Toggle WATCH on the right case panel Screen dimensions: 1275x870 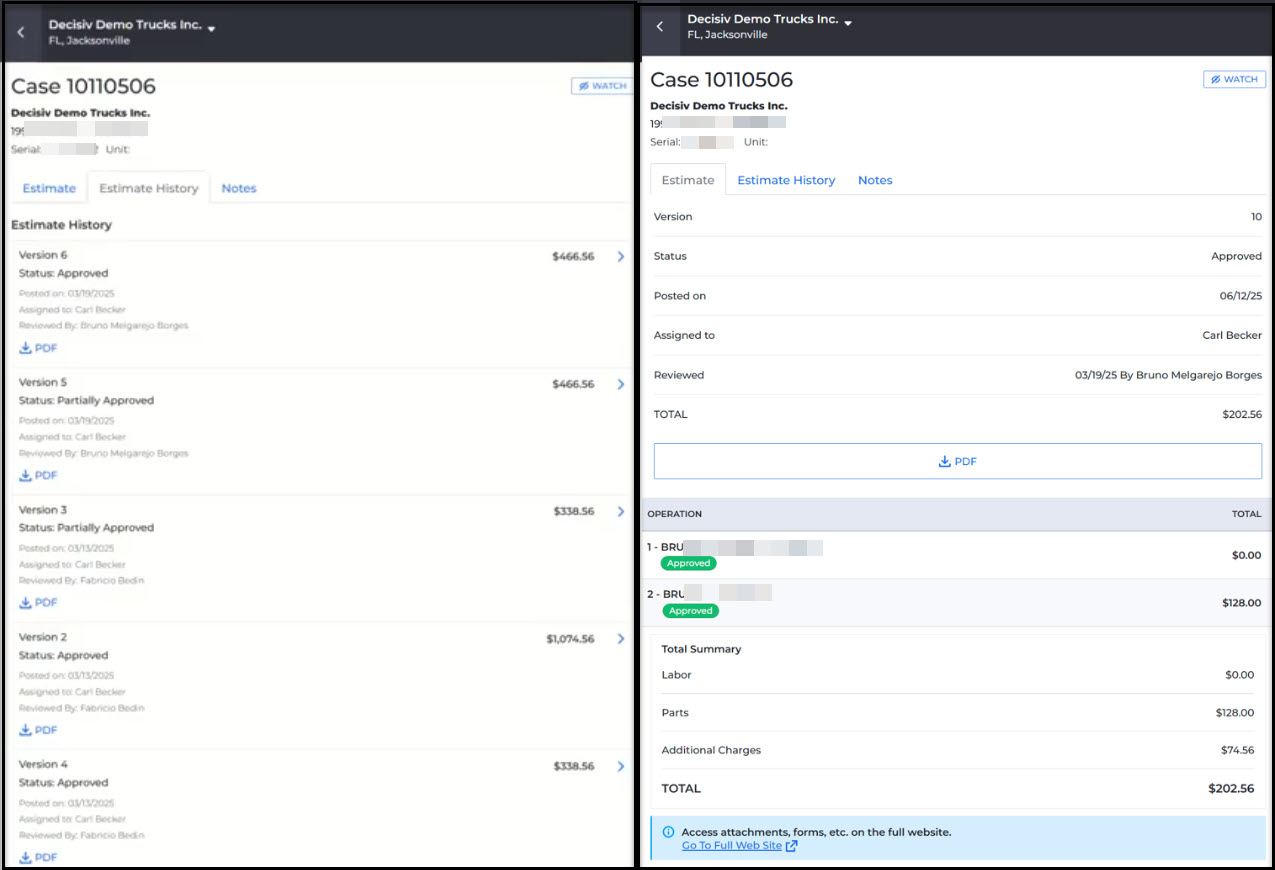tap(1234, 79)
